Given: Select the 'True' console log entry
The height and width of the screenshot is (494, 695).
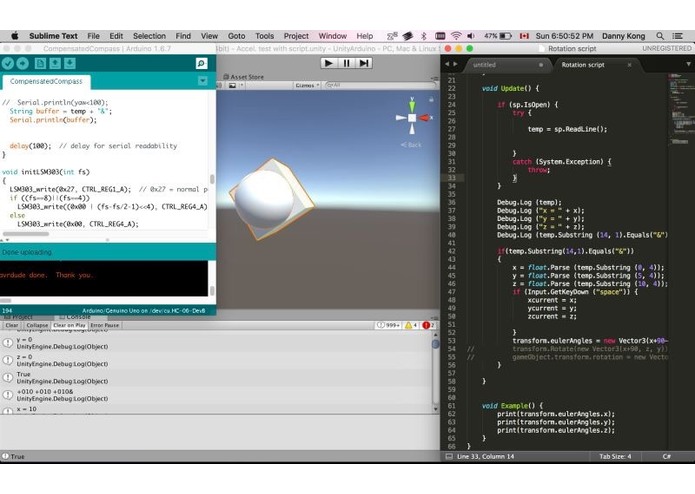Looking at the screenshot, I should coord(215,377).
